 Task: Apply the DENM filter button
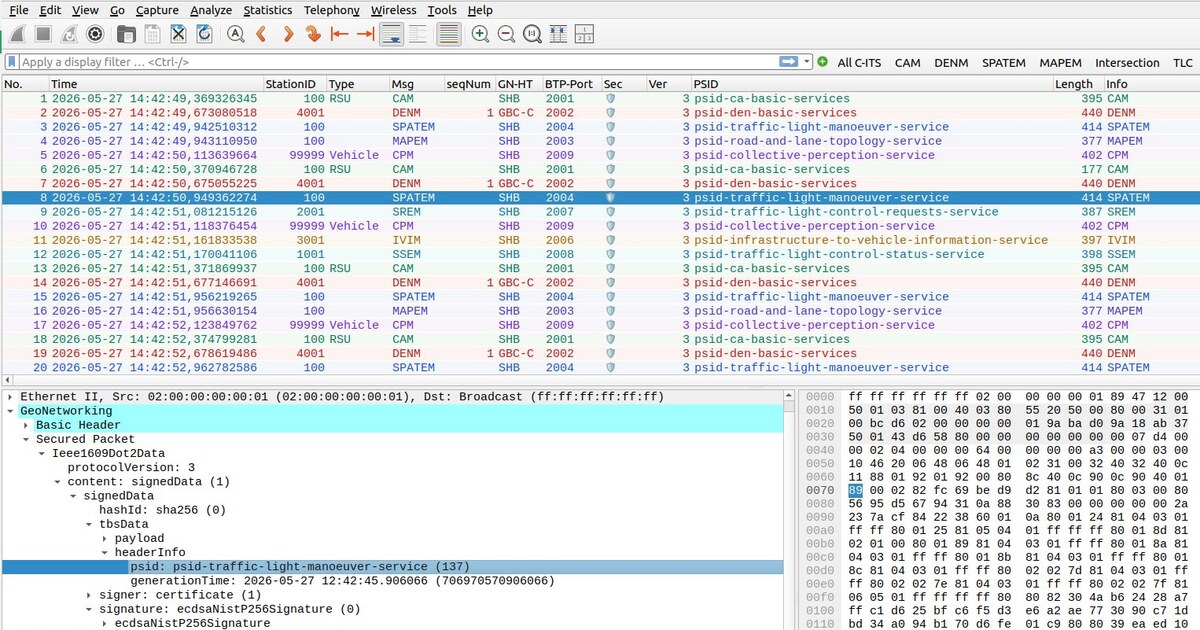click(951, 62)
